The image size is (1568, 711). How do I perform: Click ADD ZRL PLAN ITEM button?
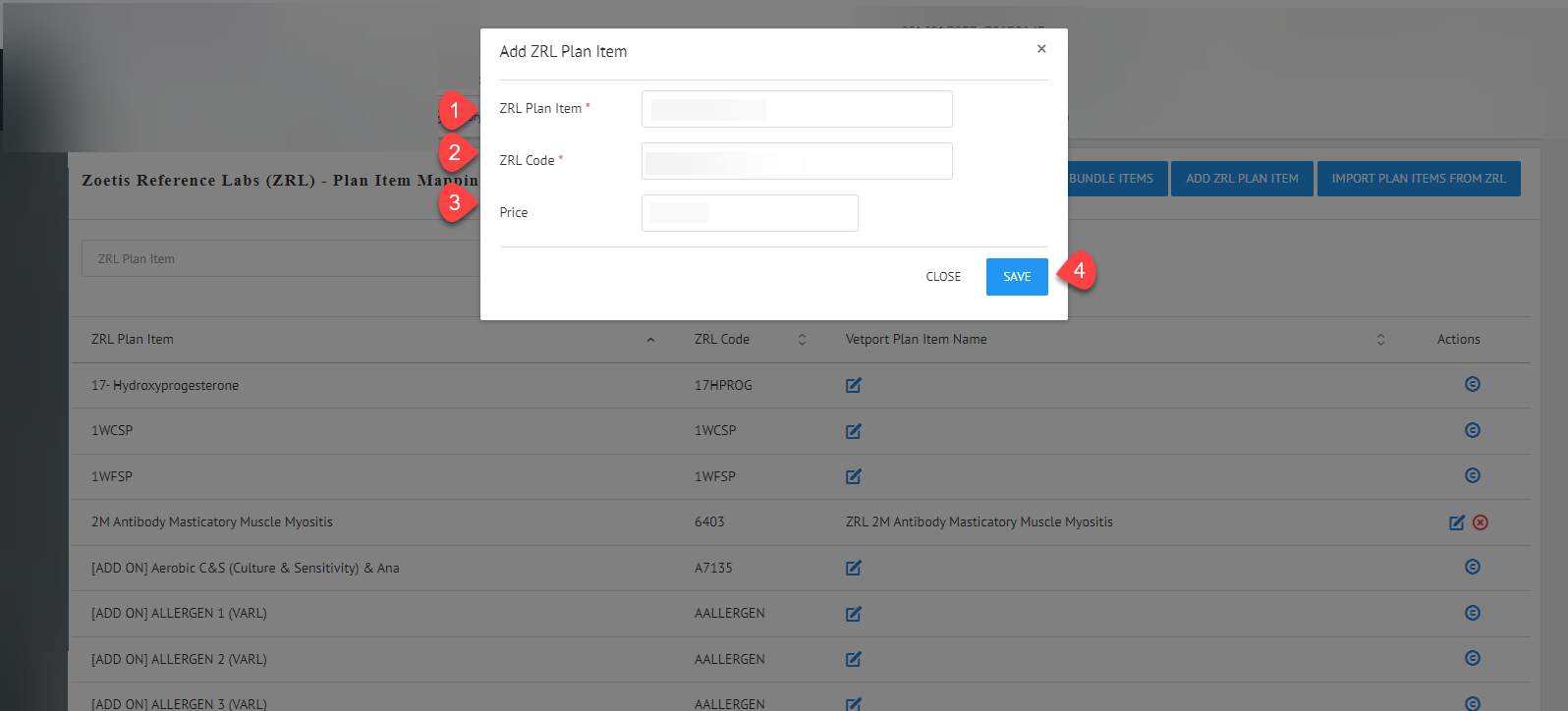pos(1242,179)
